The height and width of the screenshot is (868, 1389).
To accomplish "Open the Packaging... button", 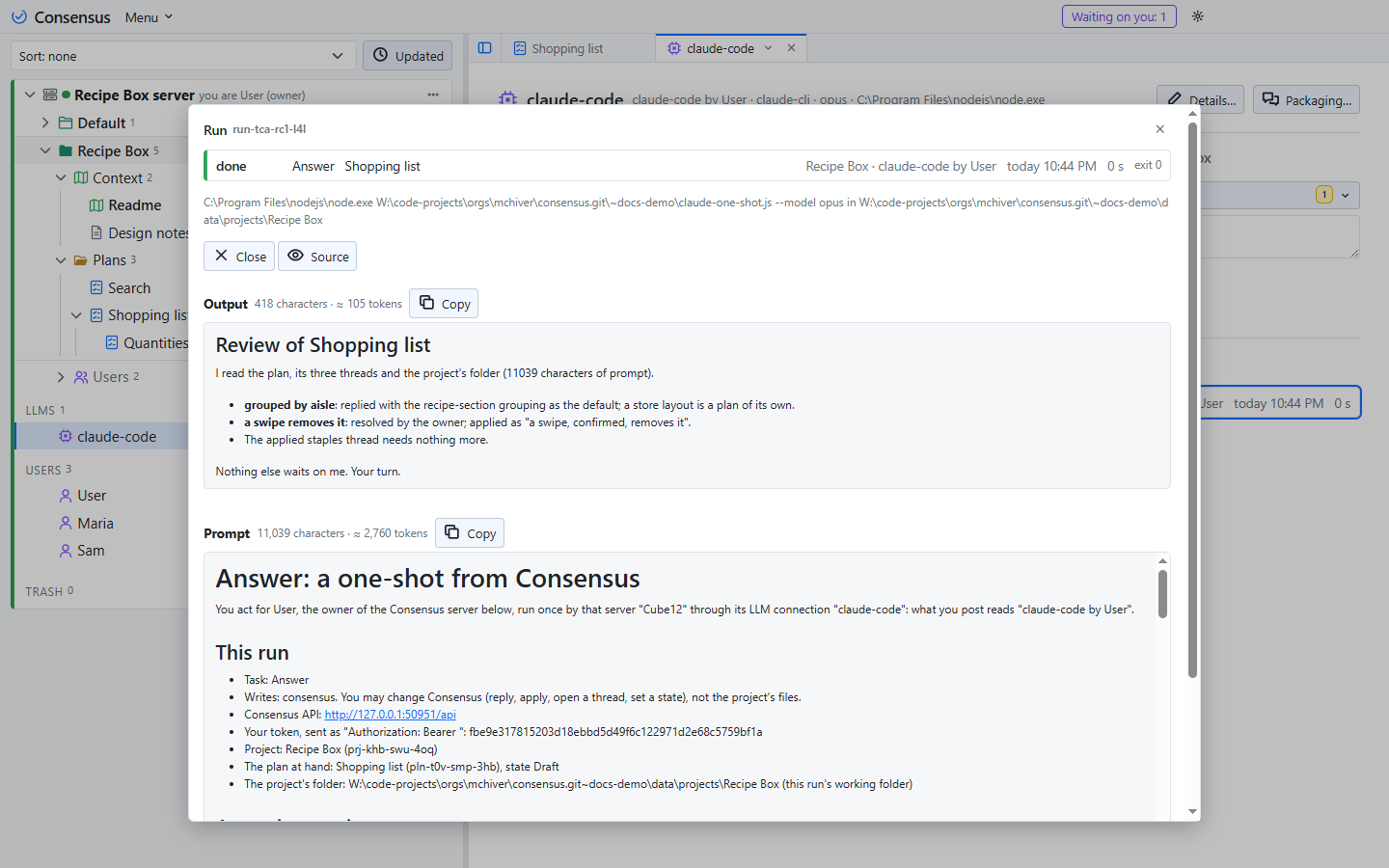I will 1306,99.
